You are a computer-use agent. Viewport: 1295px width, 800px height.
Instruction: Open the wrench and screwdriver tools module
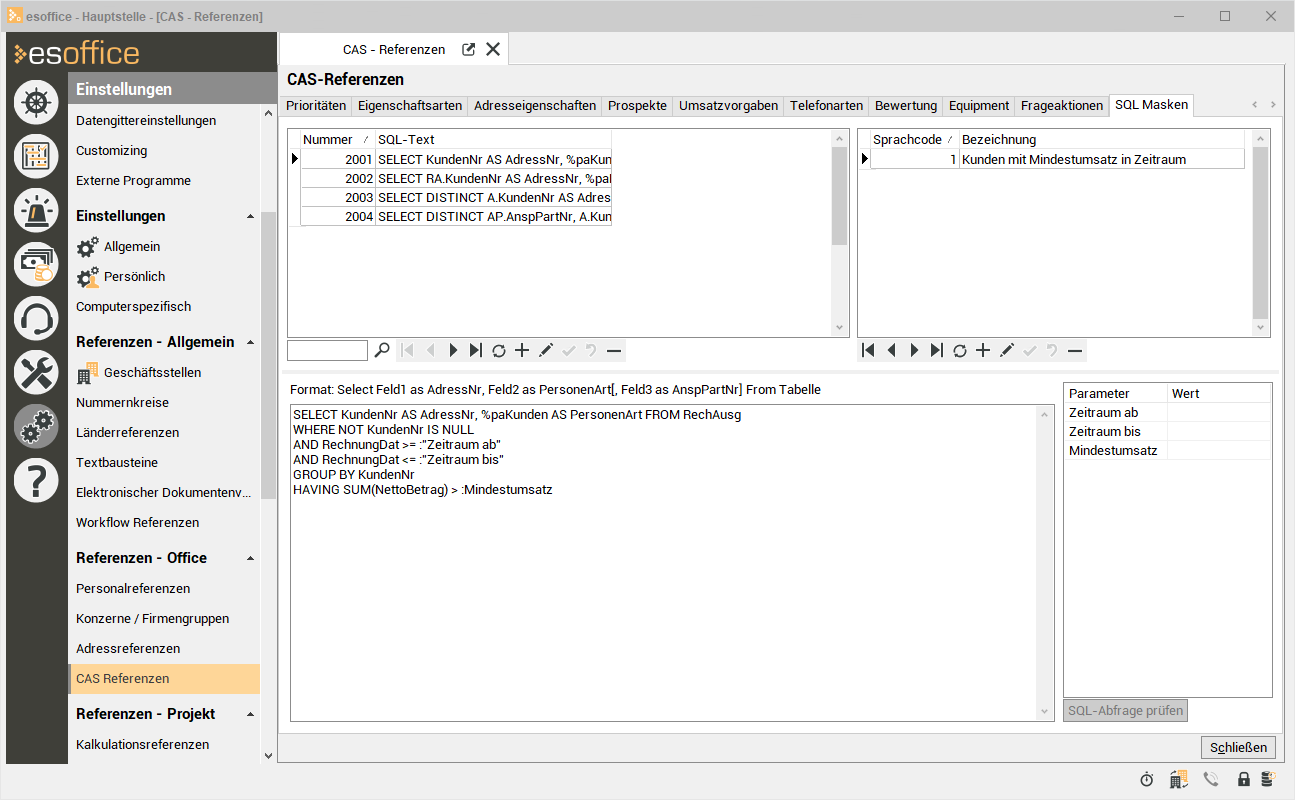(x=36, y=372)
